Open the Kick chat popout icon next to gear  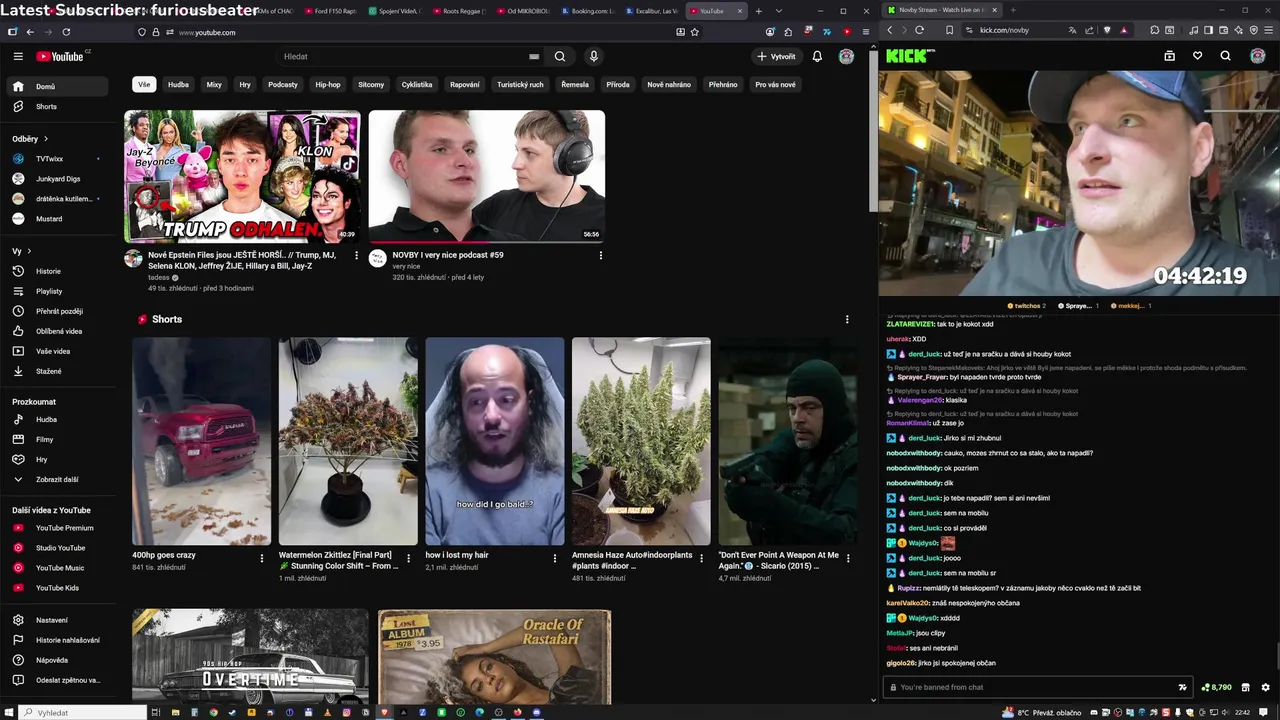[1245, 687]
